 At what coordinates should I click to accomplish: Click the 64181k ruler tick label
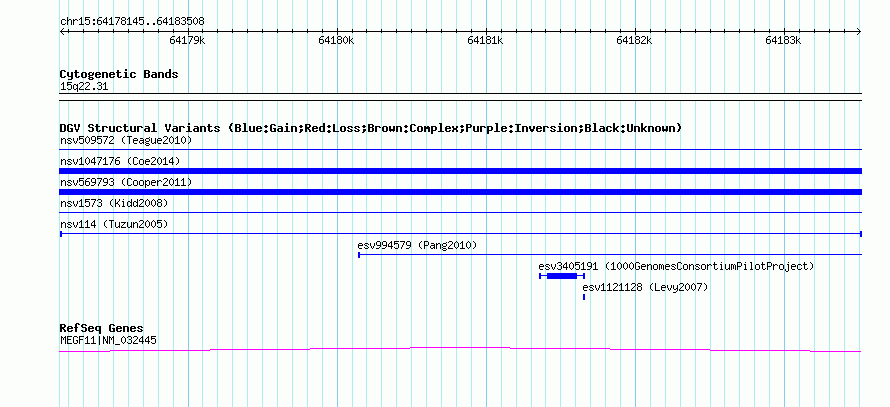(x=485, y=41)
